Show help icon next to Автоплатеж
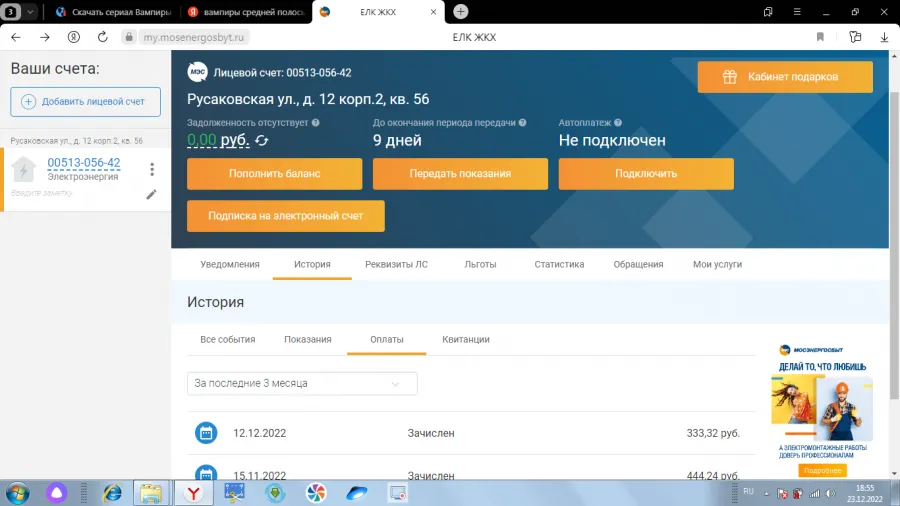 tap(618, 123)
